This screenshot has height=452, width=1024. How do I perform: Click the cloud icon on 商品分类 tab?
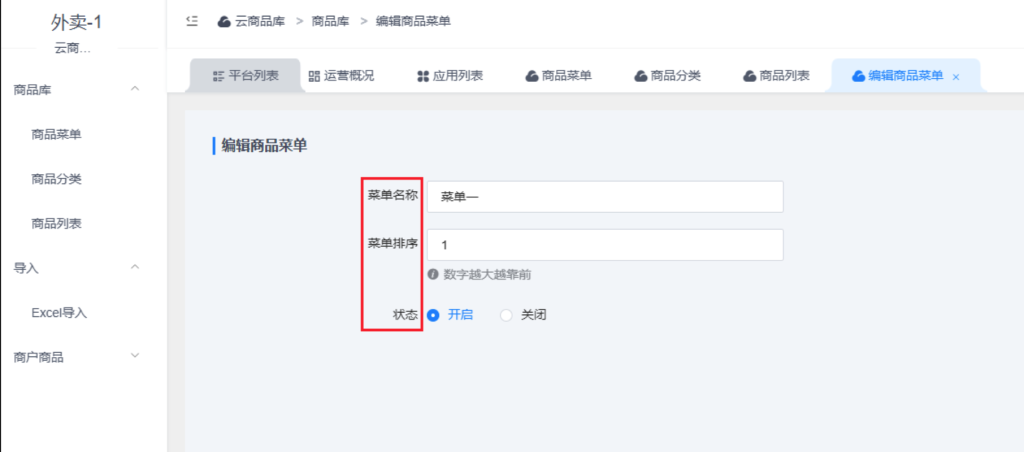click(x=641, y=76)
